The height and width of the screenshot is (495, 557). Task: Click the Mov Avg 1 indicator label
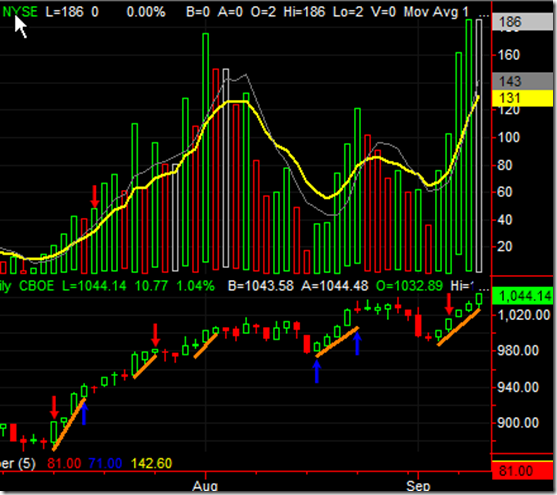coord(436,12)
